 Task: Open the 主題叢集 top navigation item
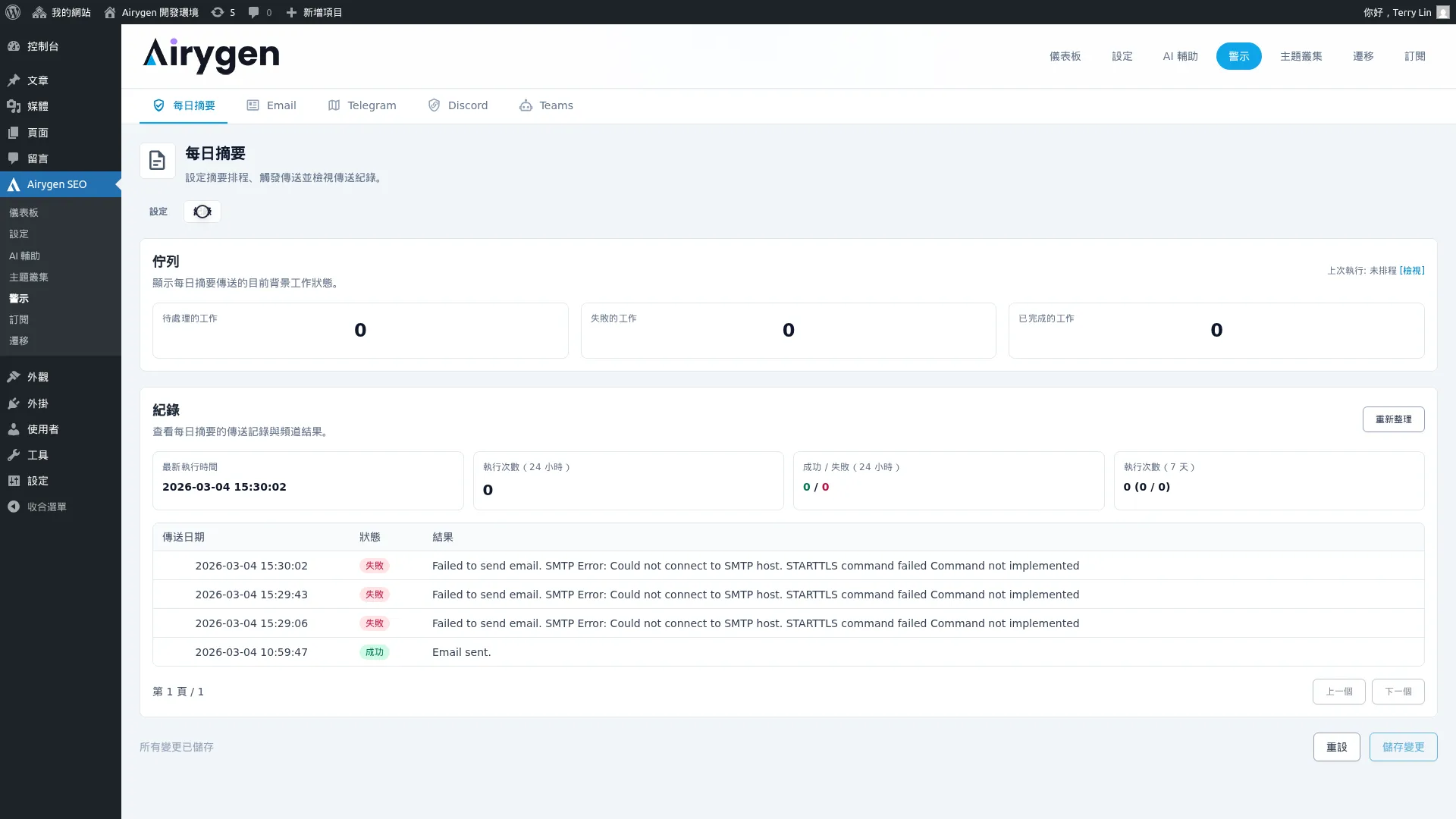(x=1301, y=56)
